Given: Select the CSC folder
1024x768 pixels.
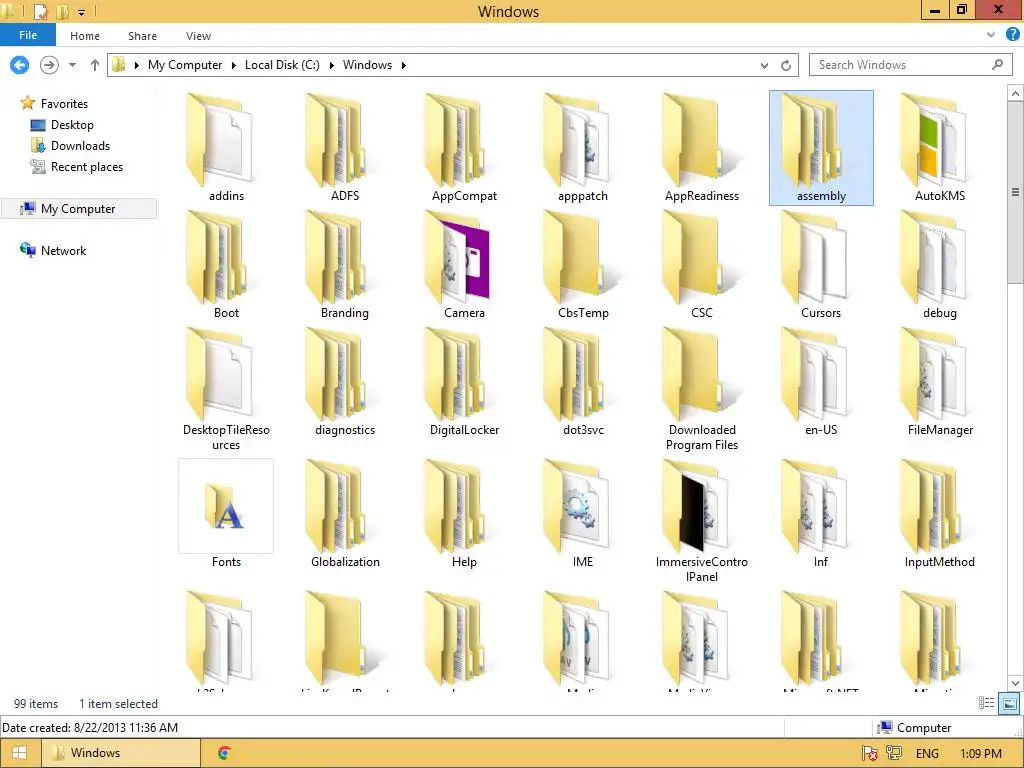Looking at the screenshot, I should pyautogui.click(x=702, y=264).
